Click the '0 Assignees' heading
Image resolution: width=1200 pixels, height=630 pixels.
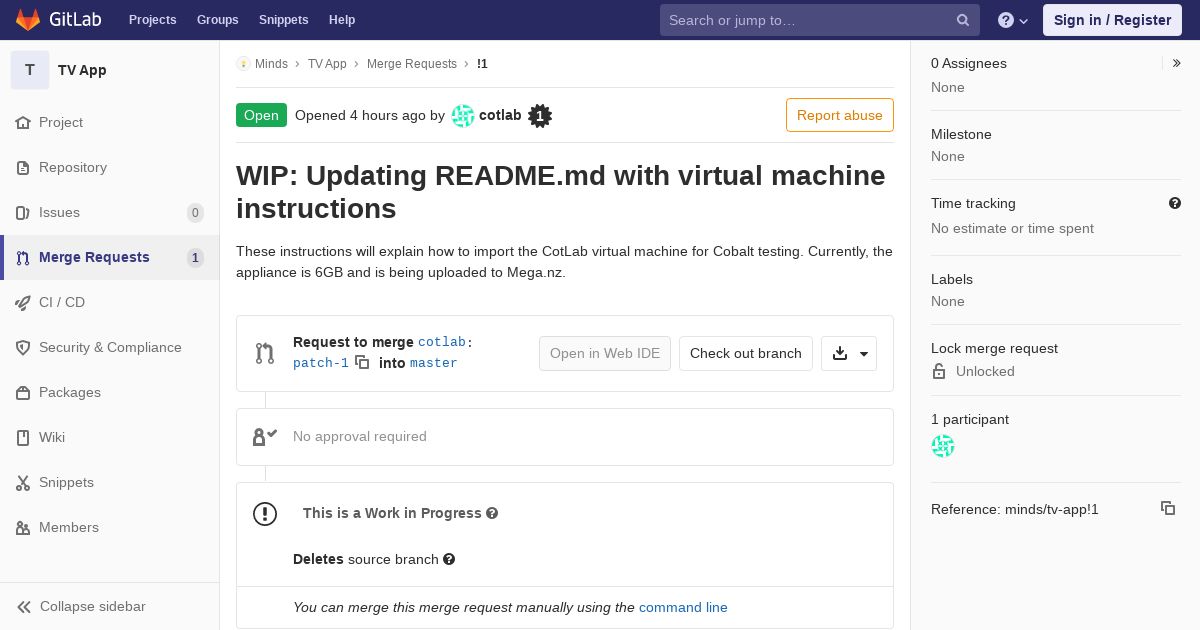click(969, 63)
